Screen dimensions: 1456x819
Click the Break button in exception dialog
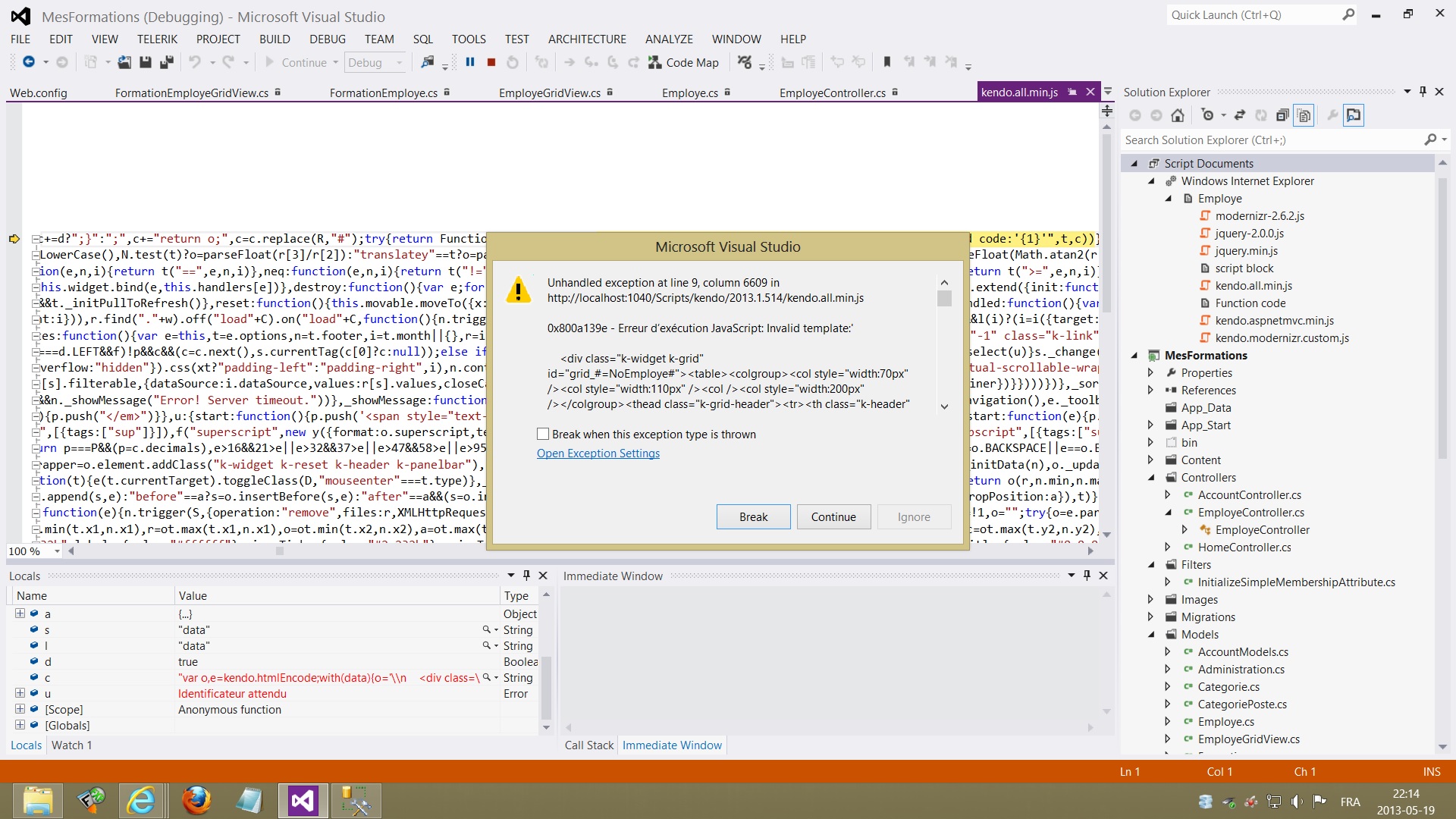pyautogui.click(x=753, y=517)
